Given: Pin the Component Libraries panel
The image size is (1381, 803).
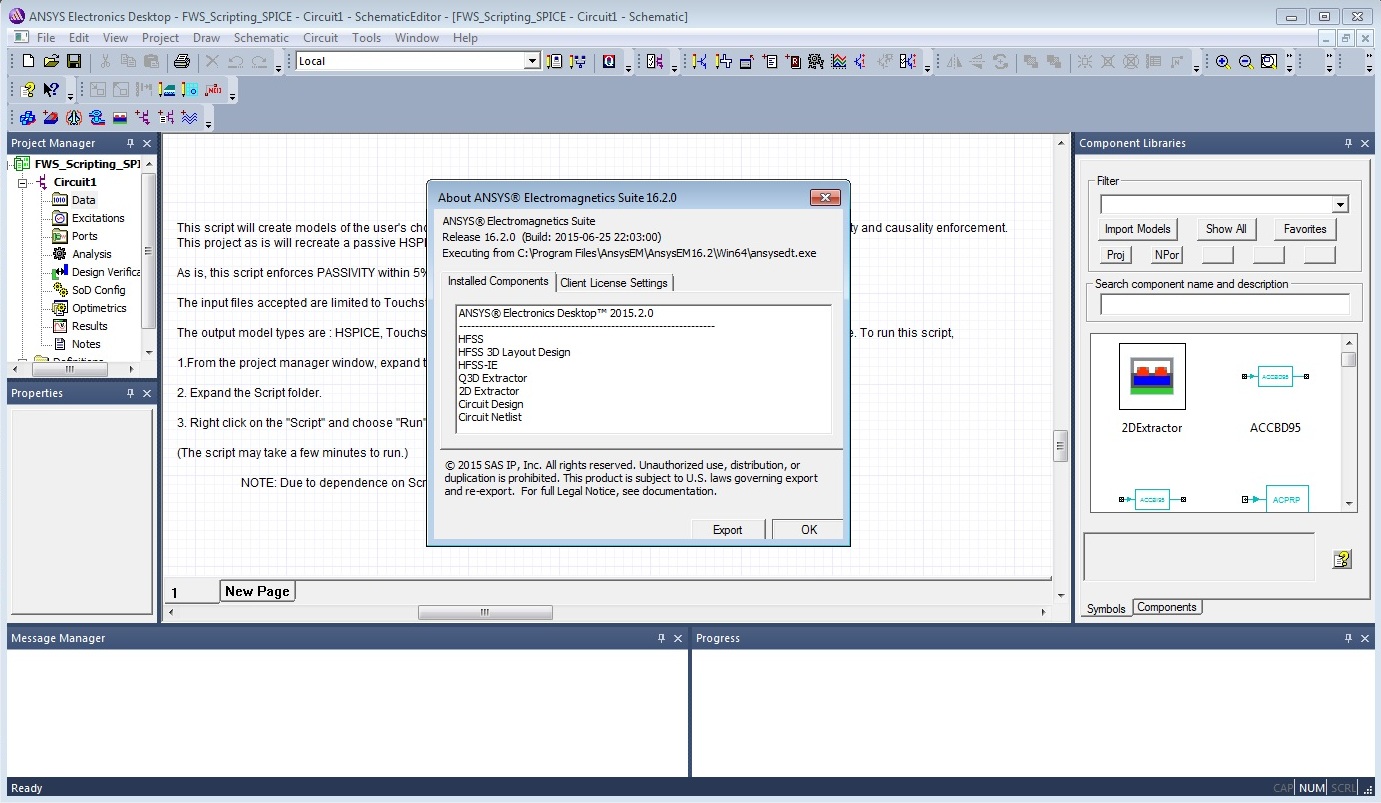Looking at the screenshot, I should [1348, 143].
